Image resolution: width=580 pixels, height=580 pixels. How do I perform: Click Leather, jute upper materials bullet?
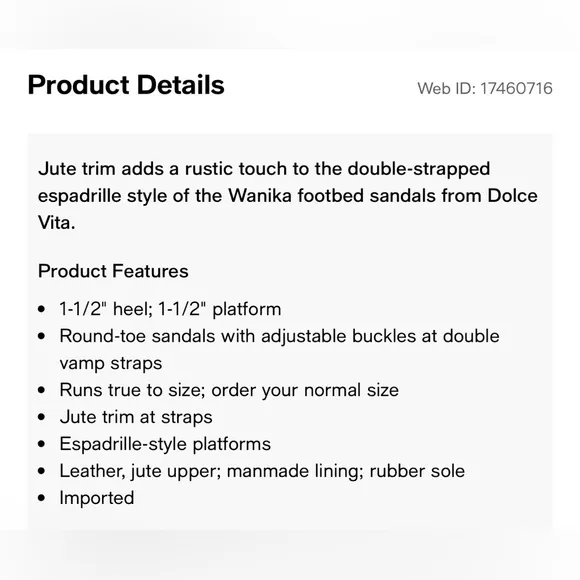[262, 471]
